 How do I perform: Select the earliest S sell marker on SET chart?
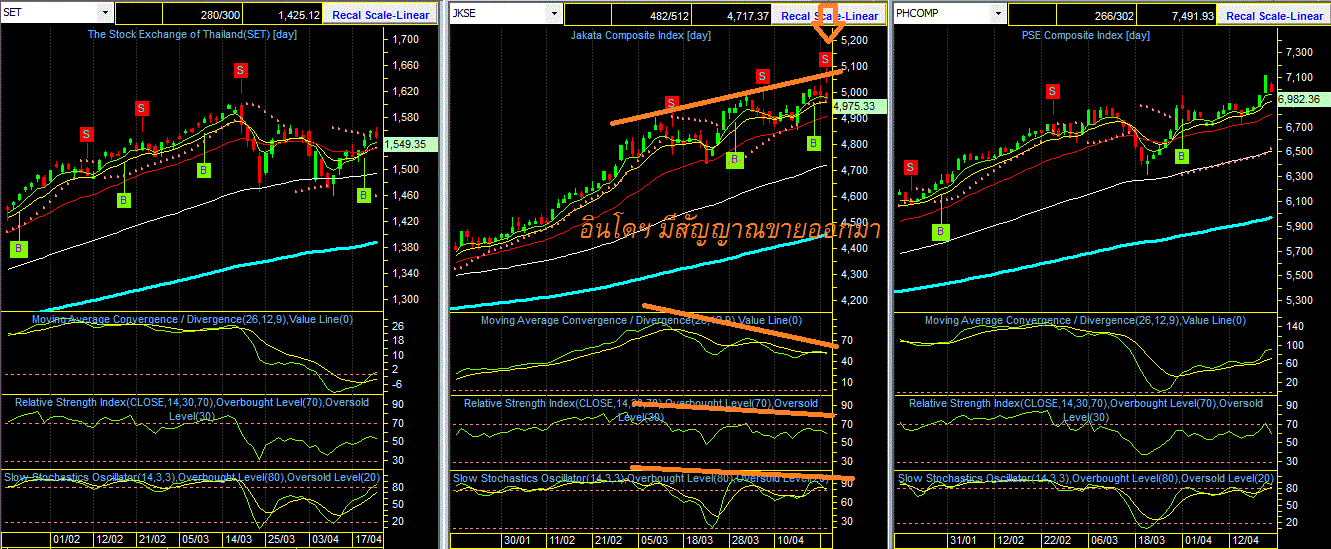tap(87, 133)
